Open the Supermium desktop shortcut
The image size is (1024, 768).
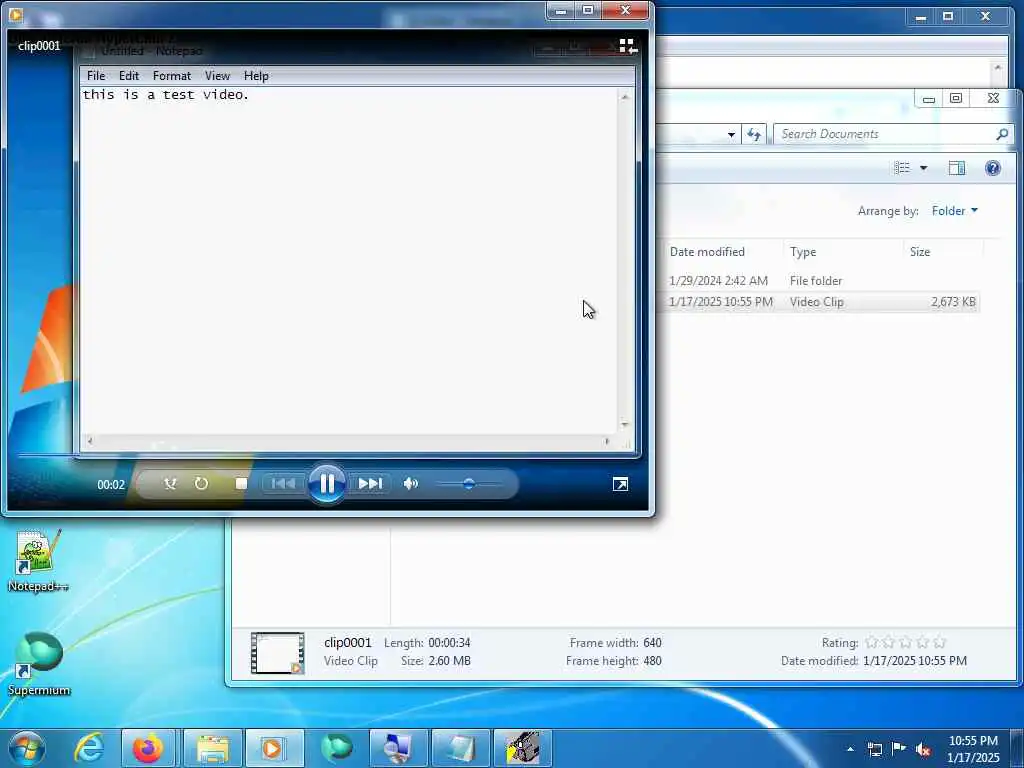coord(39,664)
